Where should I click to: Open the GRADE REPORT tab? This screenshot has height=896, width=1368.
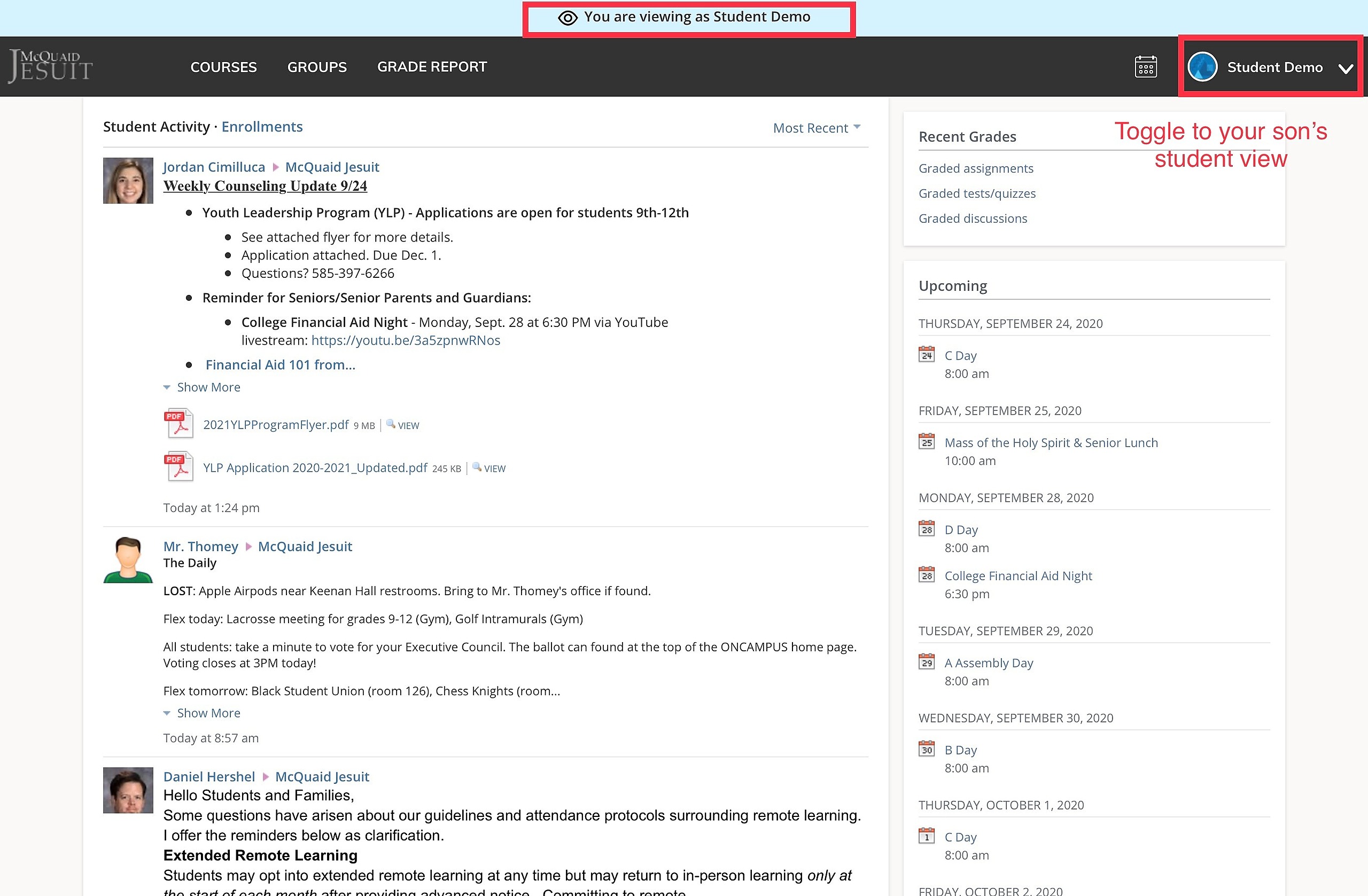coord(432,67)
